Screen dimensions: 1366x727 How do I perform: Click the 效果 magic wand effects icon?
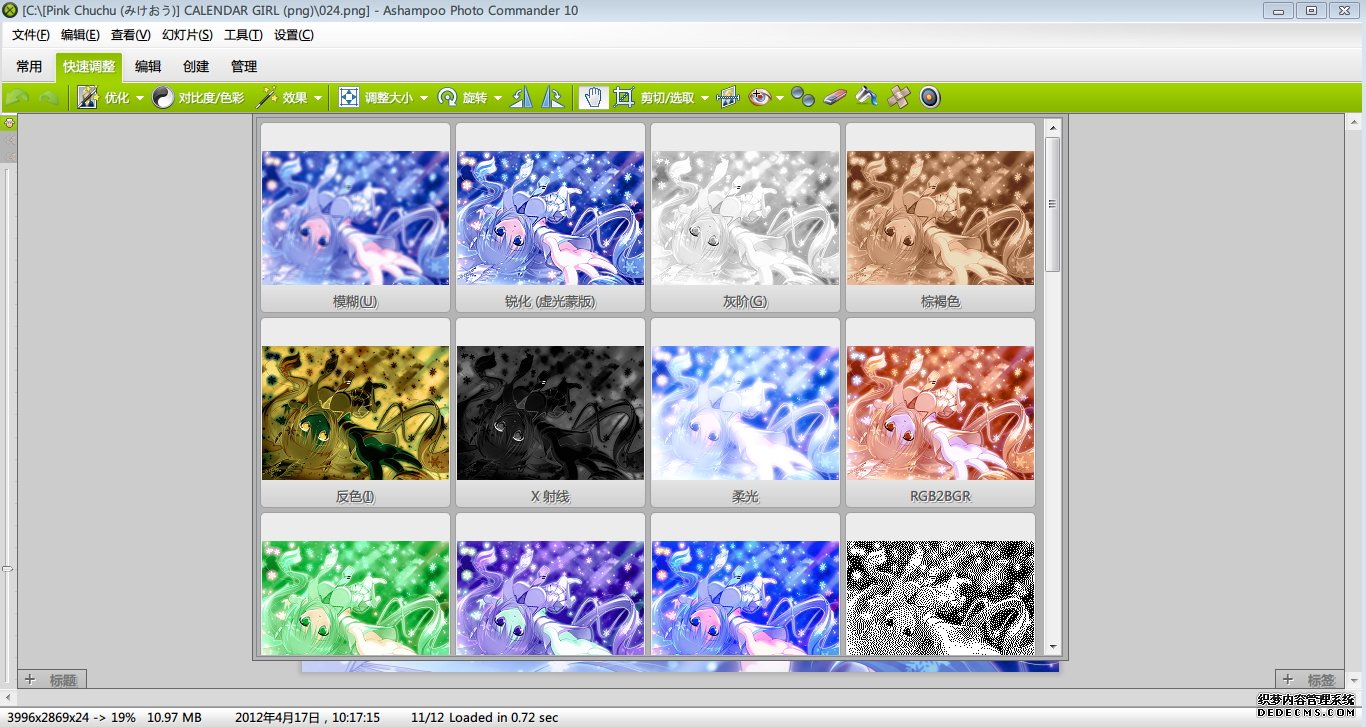coord(267,97)
